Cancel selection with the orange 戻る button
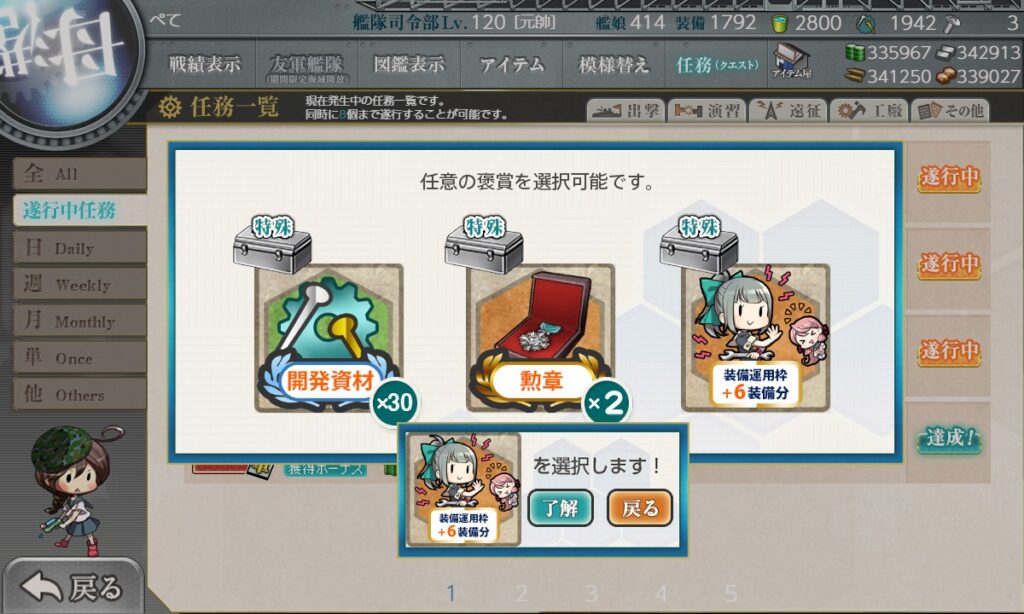The image size is (1024, 614). (x=640, y=508)
